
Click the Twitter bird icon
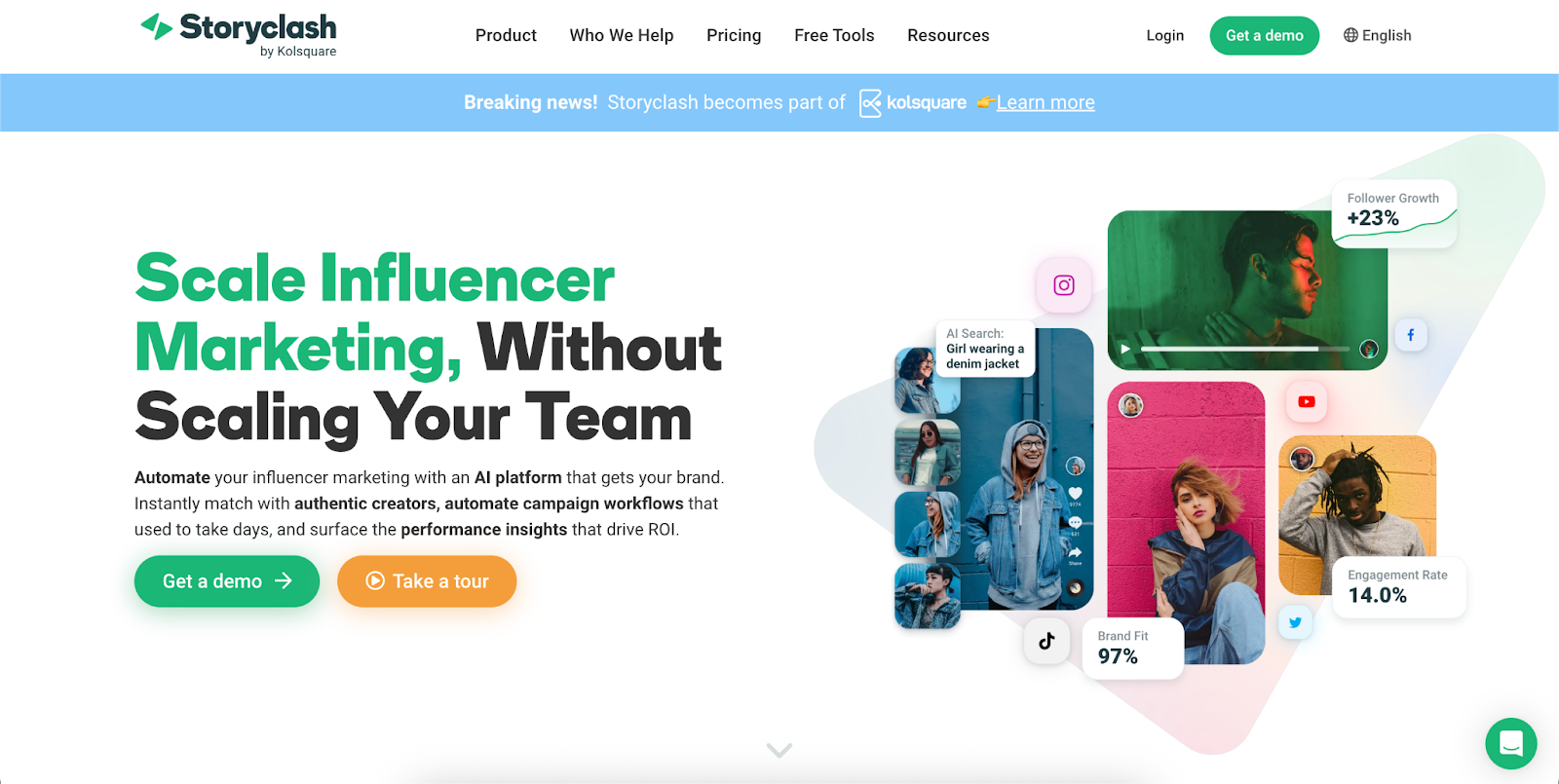coord(1295,622)
